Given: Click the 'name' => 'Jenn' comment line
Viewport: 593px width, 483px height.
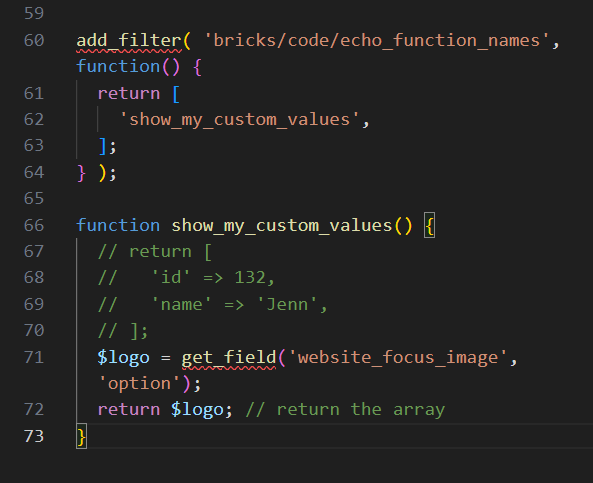Looking at the screenshot, I should [x=213, y=304].
